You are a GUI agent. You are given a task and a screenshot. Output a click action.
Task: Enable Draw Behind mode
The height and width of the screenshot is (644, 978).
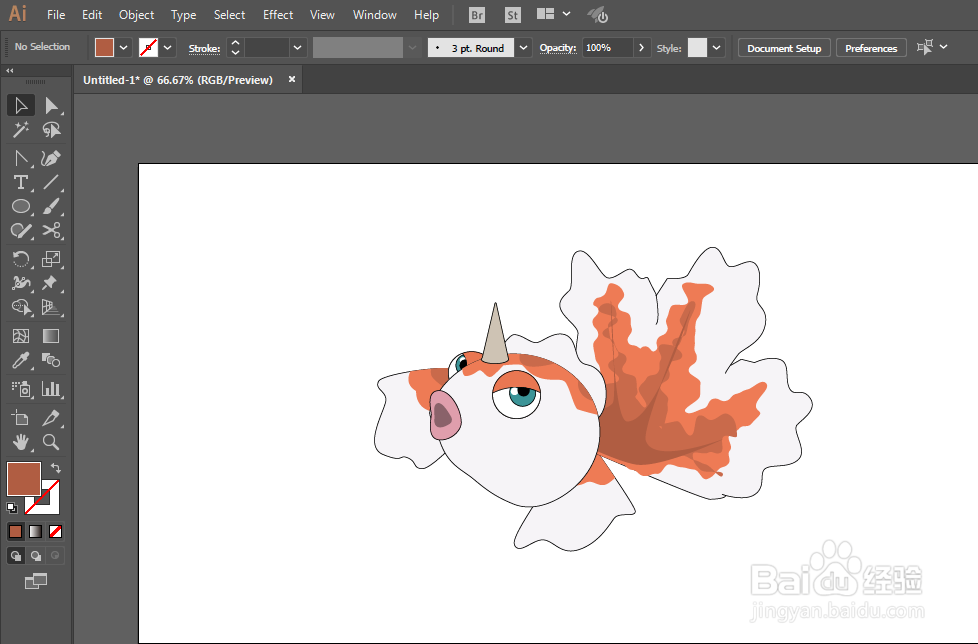click(36, 555)
